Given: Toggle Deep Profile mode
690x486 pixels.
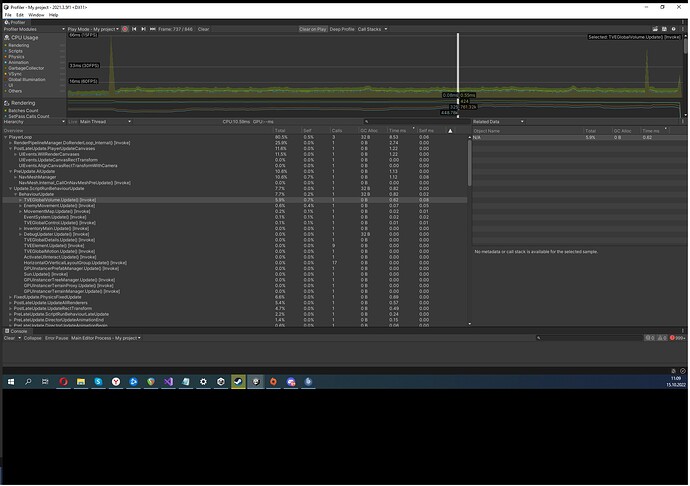Looking at the screenshot, I should tap(342, 29).
